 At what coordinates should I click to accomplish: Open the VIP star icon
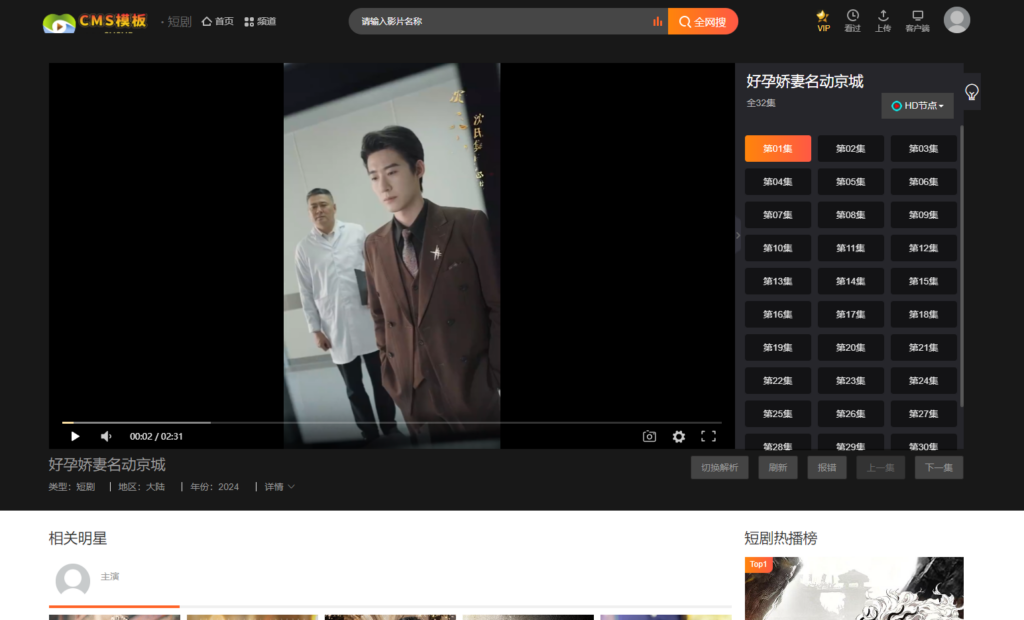pos(823,21)
